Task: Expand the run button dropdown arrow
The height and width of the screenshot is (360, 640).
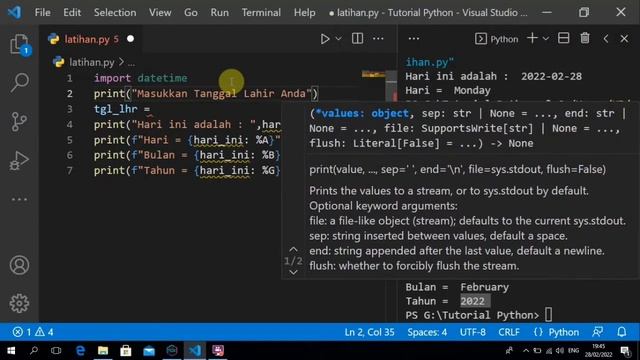Action: 338,39
